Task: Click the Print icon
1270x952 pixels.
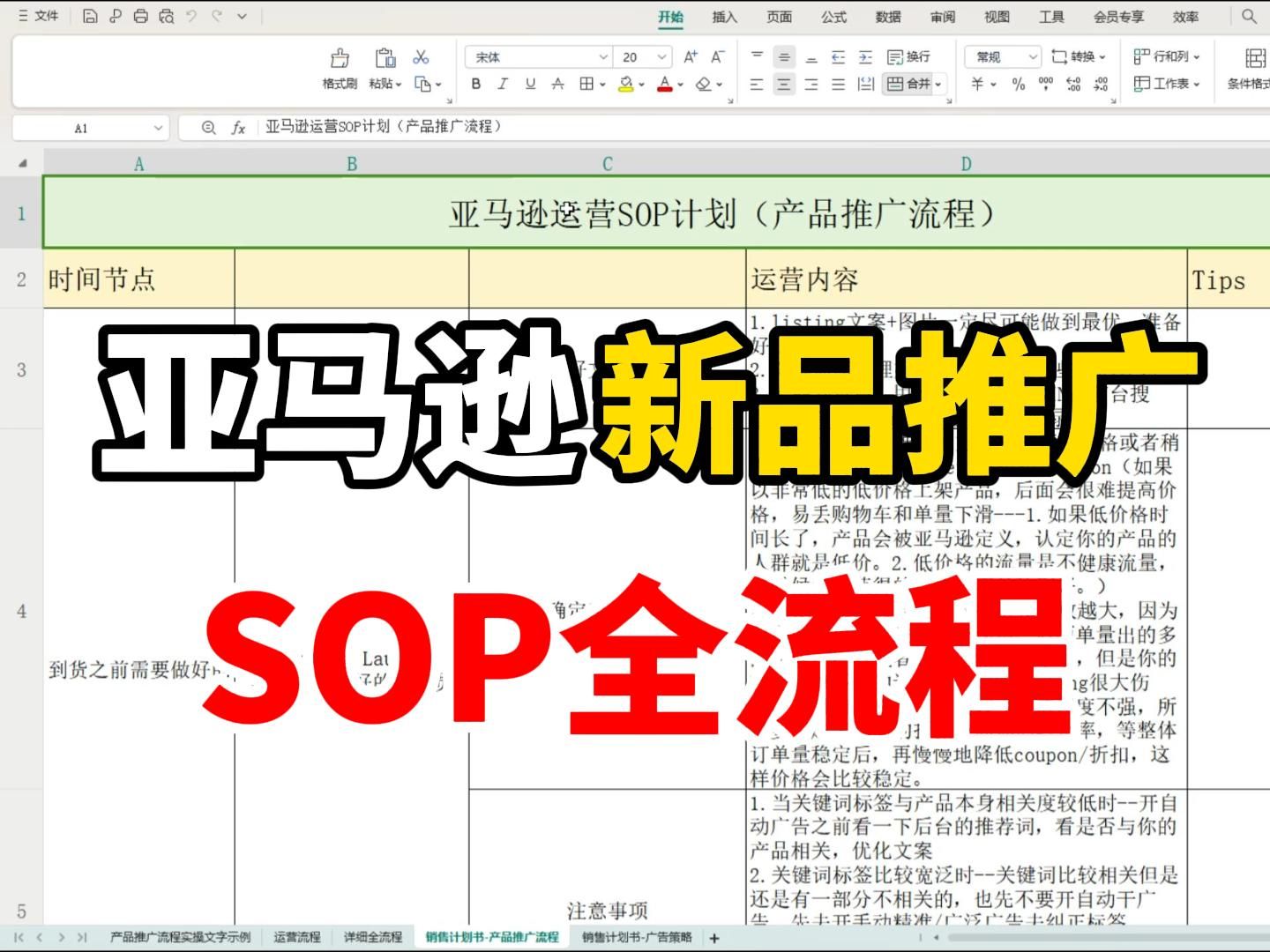Action: [x=140, y=16]
